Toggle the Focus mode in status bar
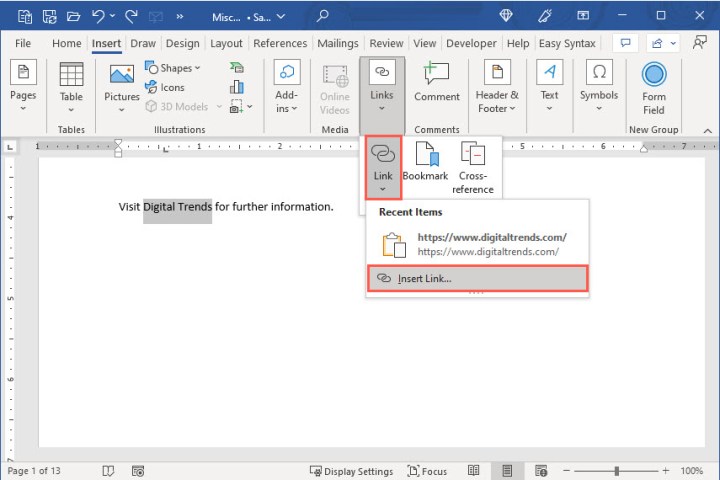 click(427, 471)
